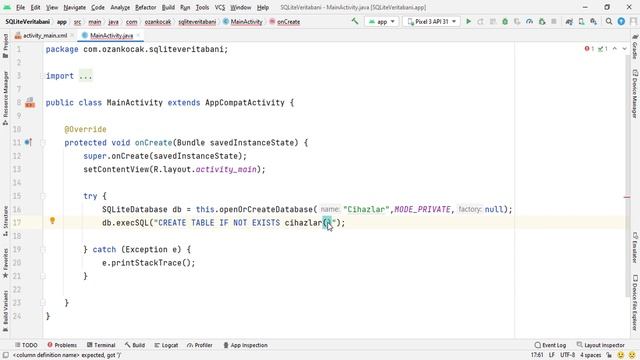Open the Gradle tool window
The width and height of the screenshot is (640, 360).
[635, 47]
